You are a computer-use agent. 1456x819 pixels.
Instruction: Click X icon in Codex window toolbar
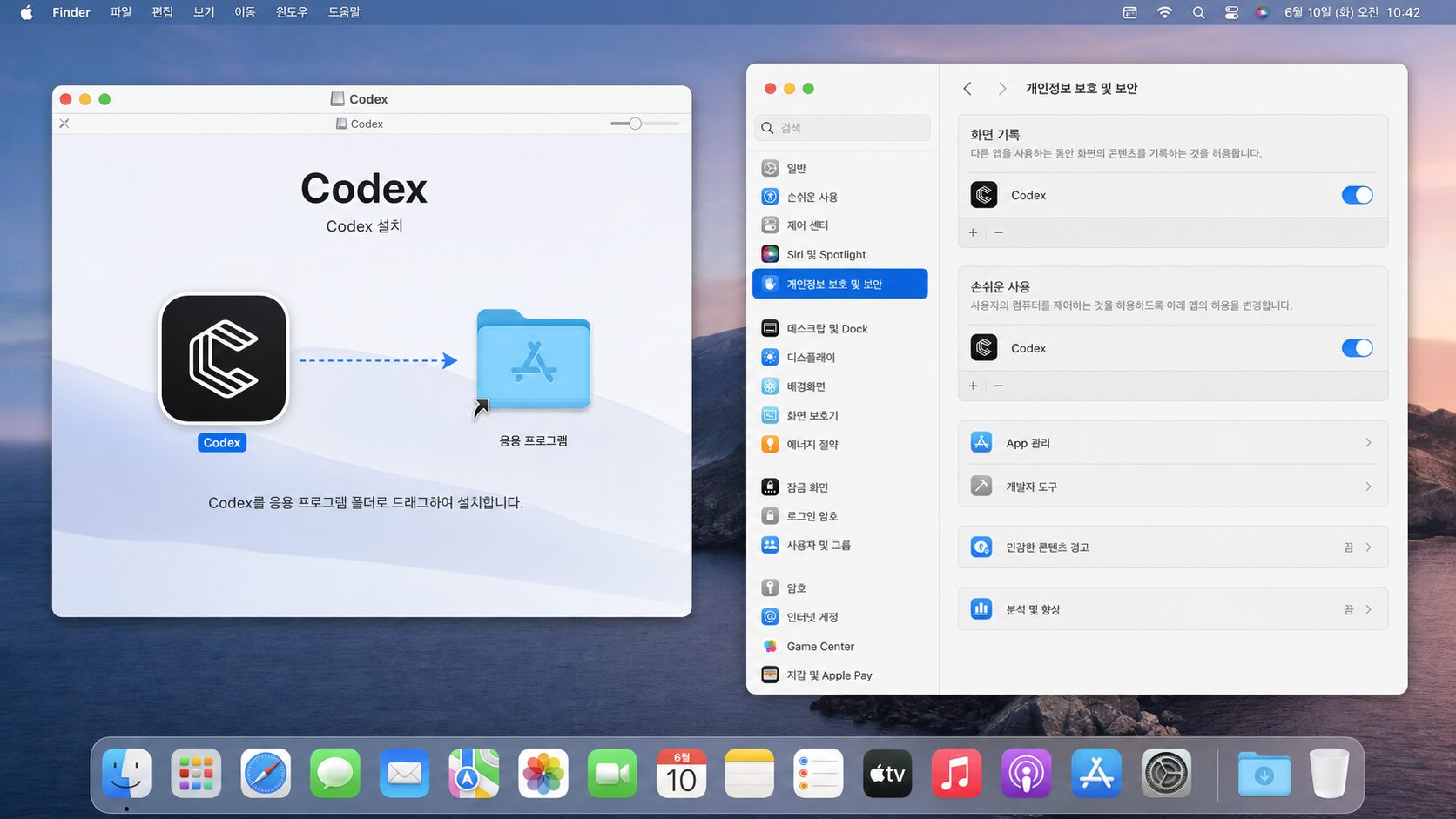point(64,124)
